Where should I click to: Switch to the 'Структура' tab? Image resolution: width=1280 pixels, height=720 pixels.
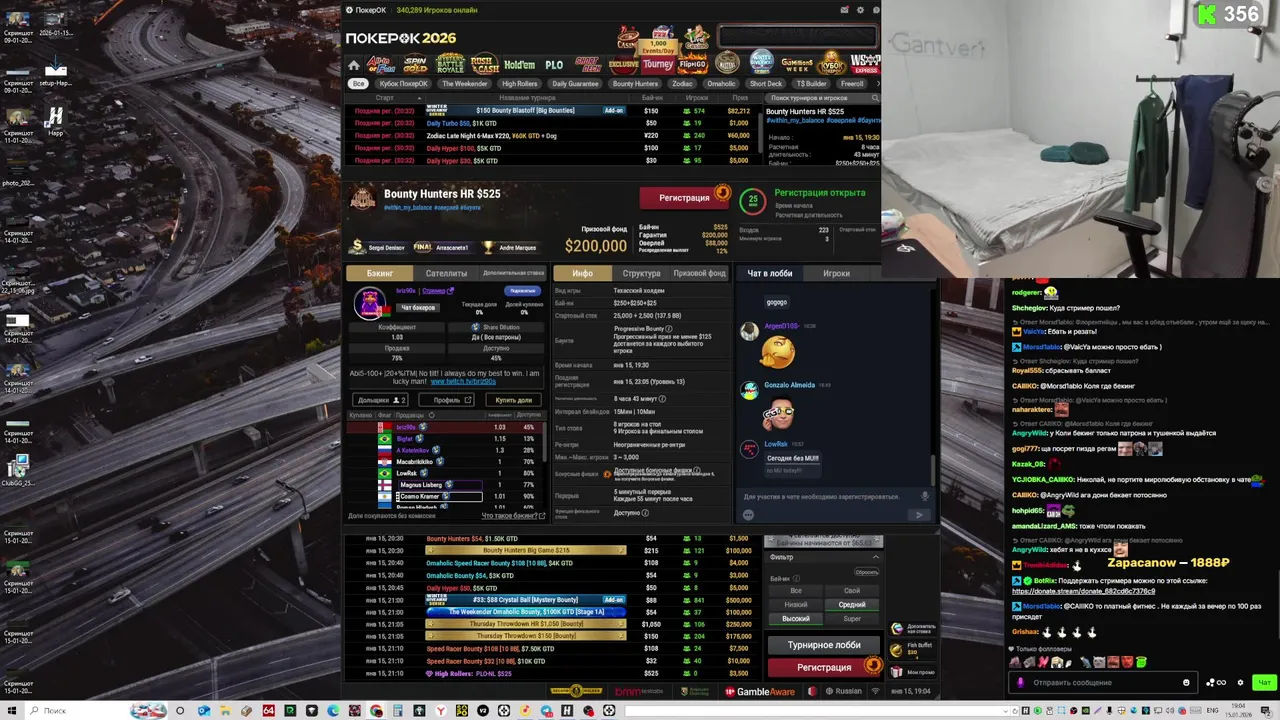[641, 273]
